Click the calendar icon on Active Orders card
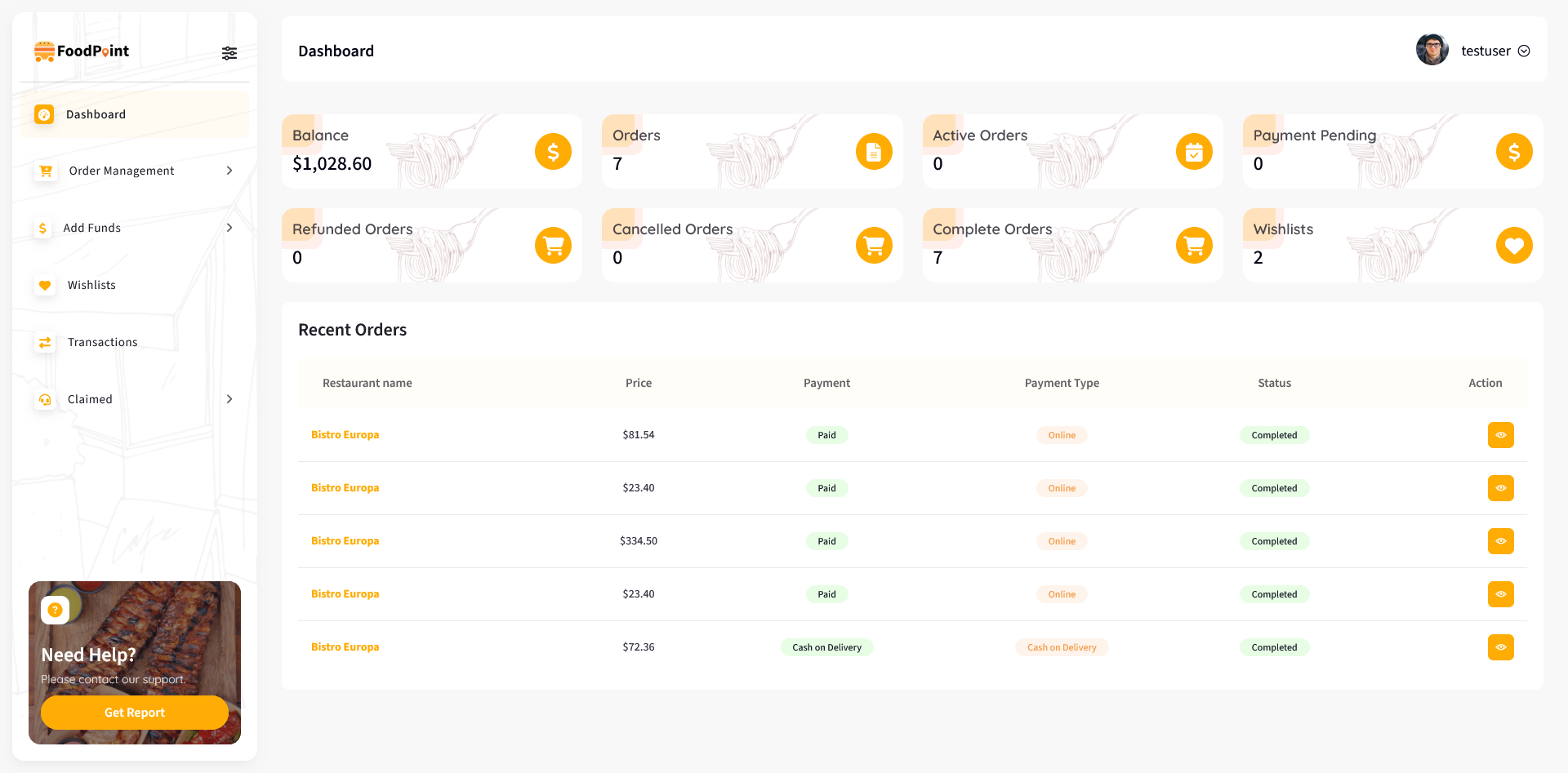 tap(1194, 151)
